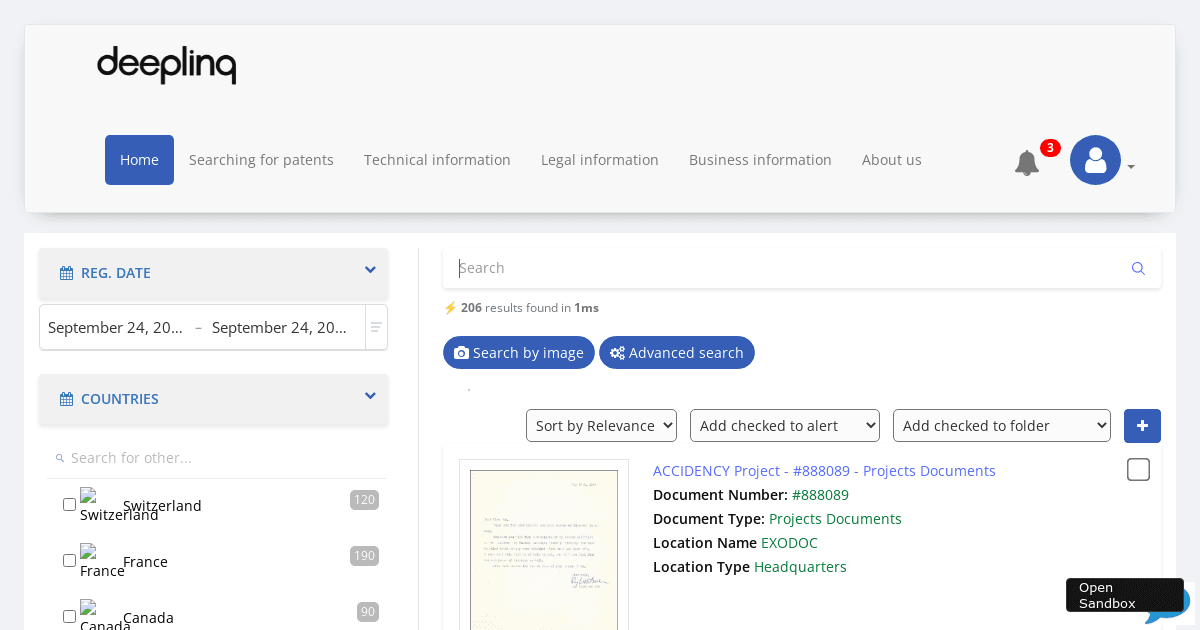The height and width of the screenshot is (630, 1200).
Task: Go to Searching for patents menu
Action: 261,160
